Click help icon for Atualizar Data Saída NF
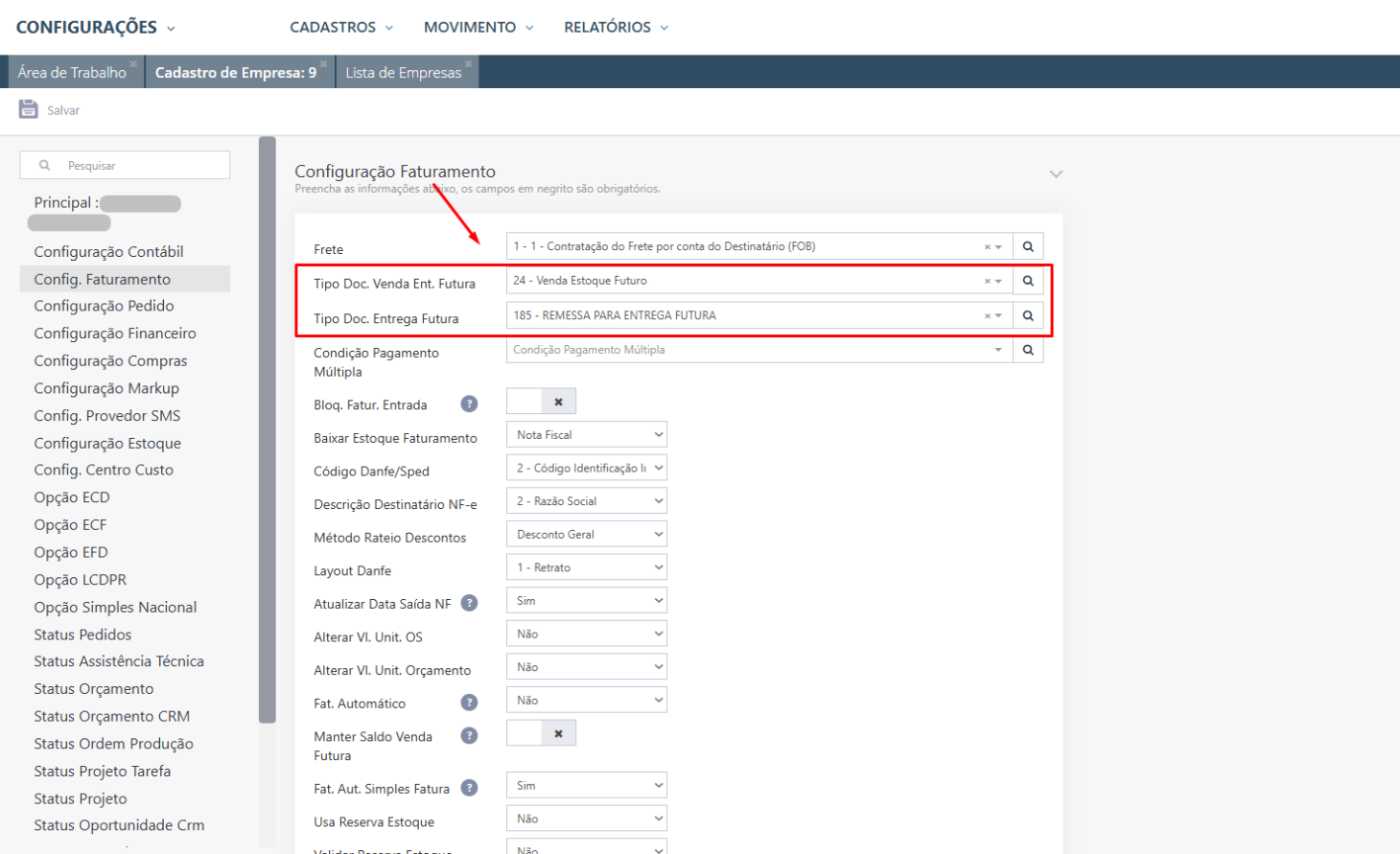Viewport: 1400px width, 854px height. (469, 603)
